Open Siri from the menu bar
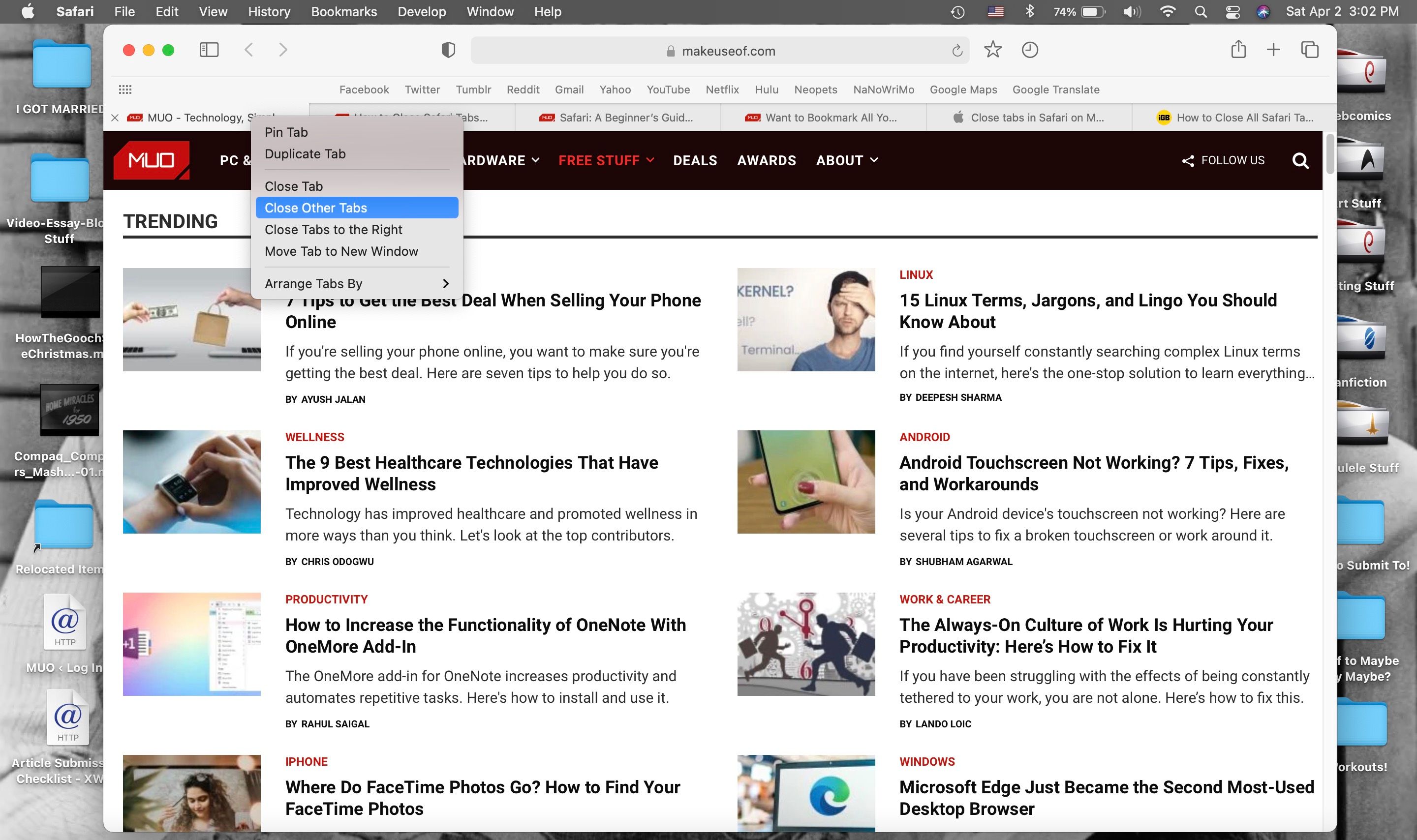Viewport: 1417px width, 840px height. pyautogui.click(x=1262, y=11)
